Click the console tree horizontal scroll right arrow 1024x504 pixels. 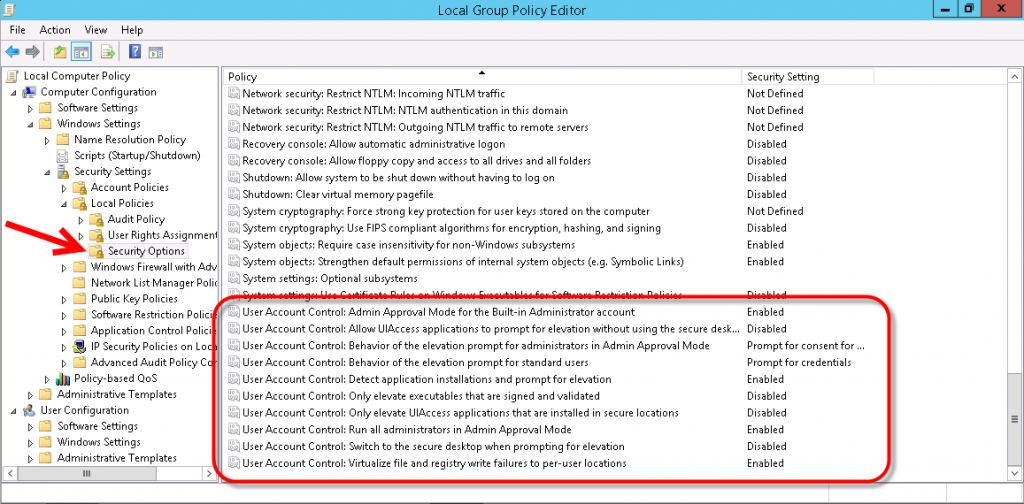[211, 474]
